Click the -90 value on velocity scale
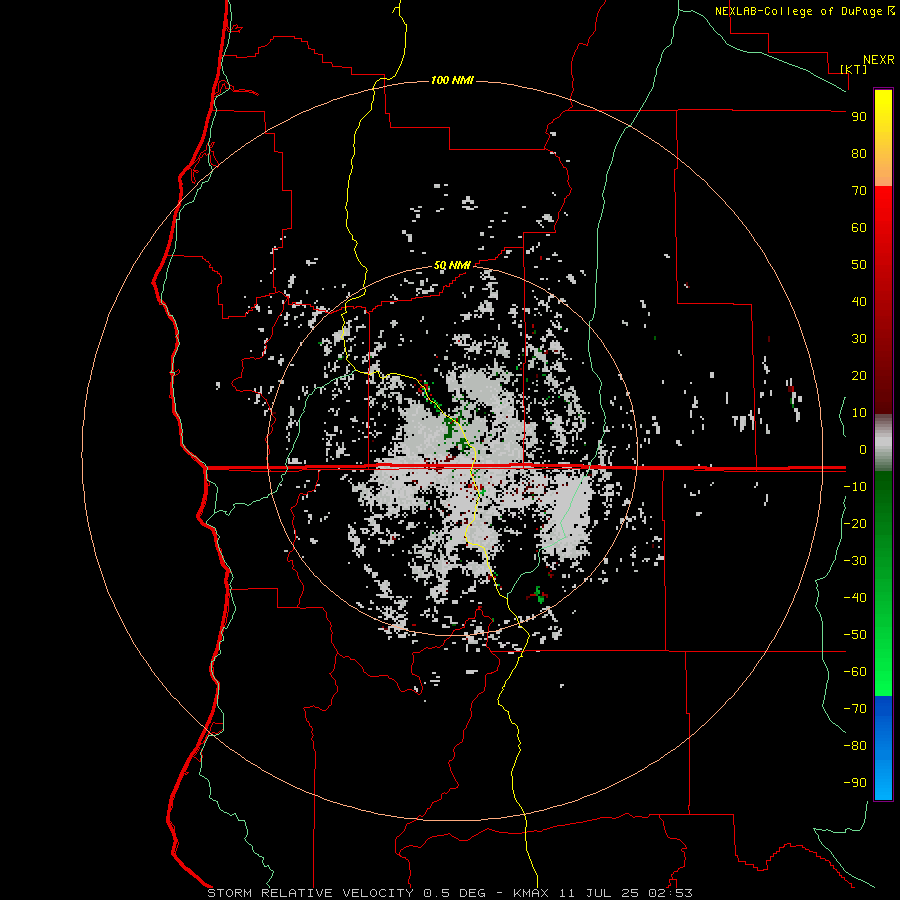 coord(855,782)
